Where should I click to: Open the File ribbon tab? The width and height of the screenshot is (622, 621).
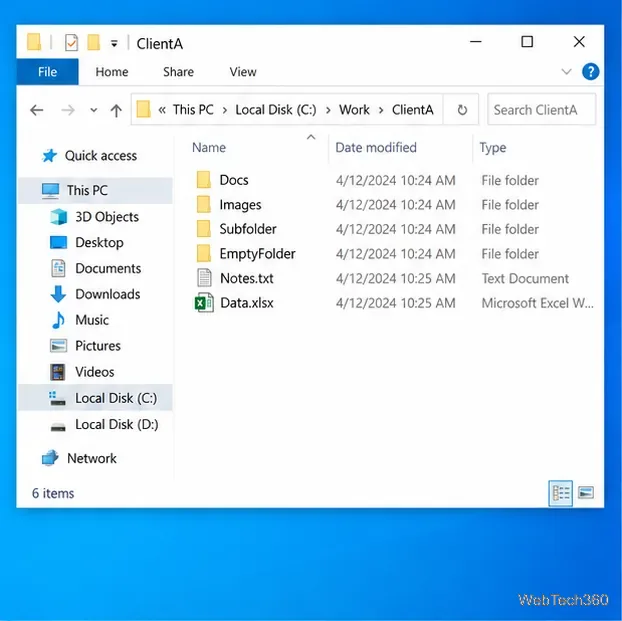tap(47, 72)
